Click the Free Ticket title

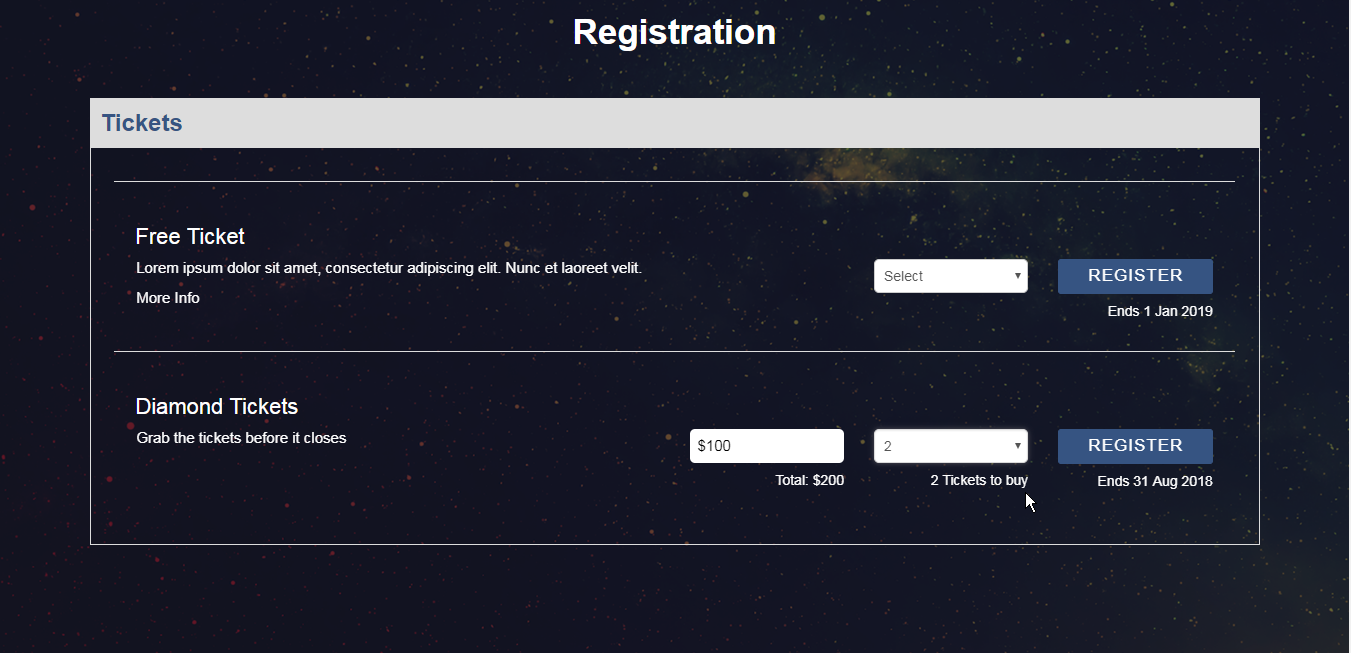[x=190, y=236]
